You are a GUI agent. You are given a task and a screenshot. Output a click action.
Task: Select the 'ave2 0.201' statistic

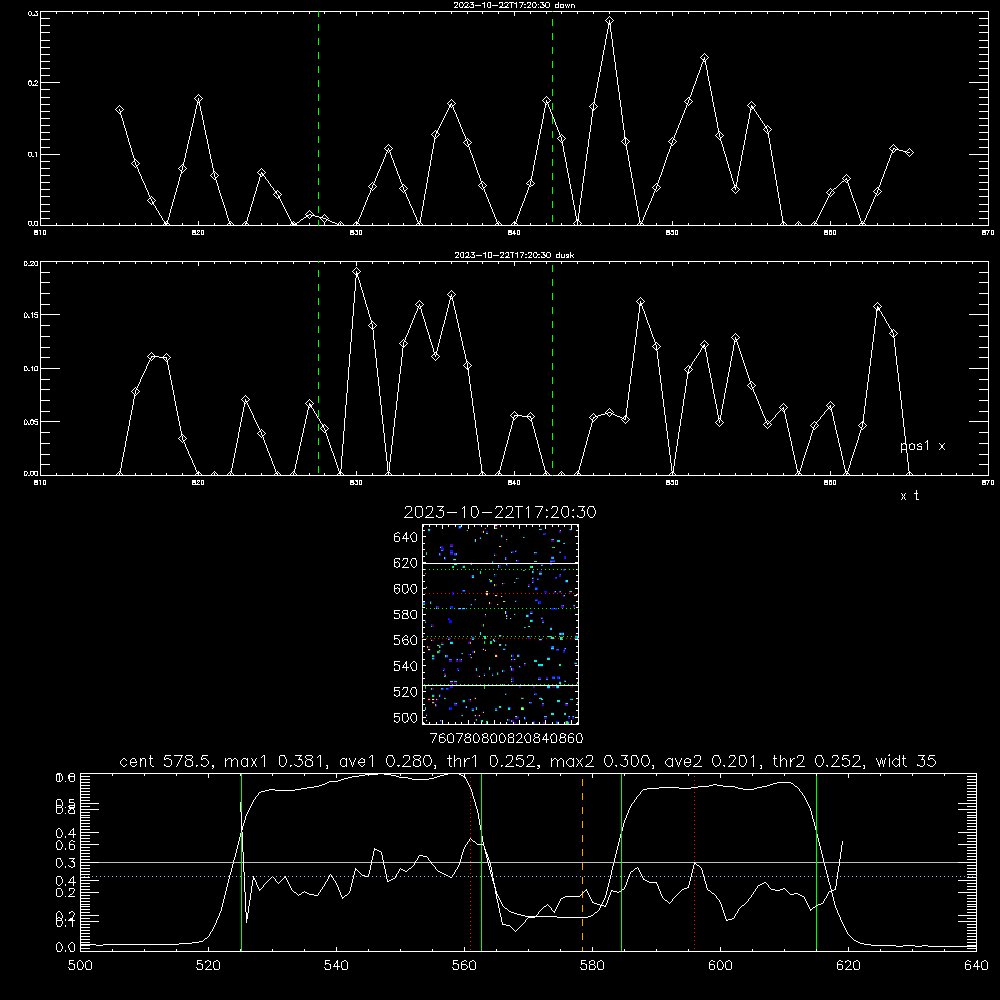pyautogui.click(x=712, y=761)
